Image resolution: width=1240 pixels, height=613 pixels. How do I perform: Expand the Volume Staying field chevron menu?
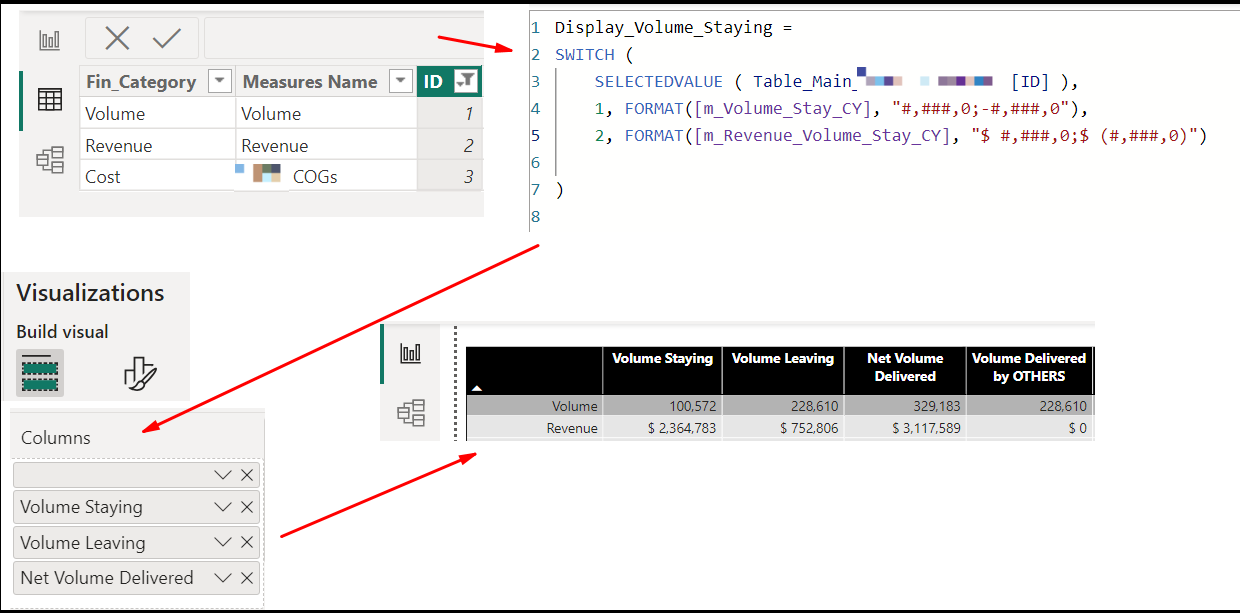(x=223, y=507)
